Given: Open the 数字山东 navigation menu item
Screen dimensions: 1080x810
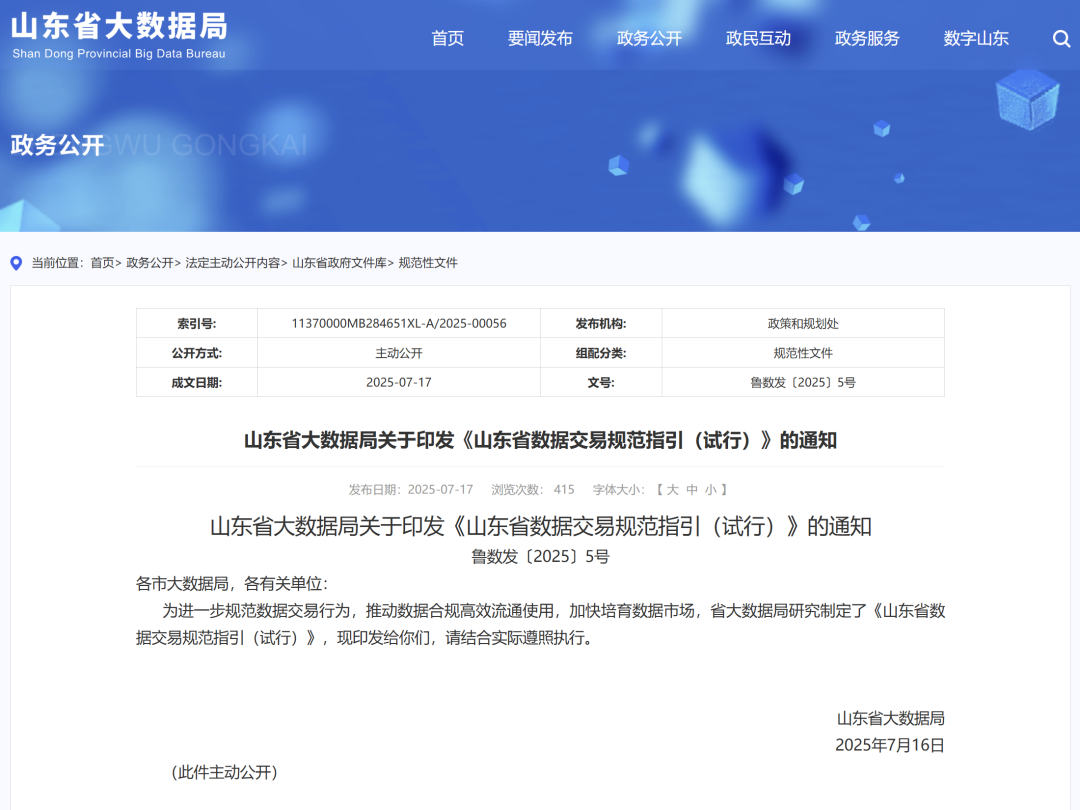Looking at the screenshot, I should point(975,38).
